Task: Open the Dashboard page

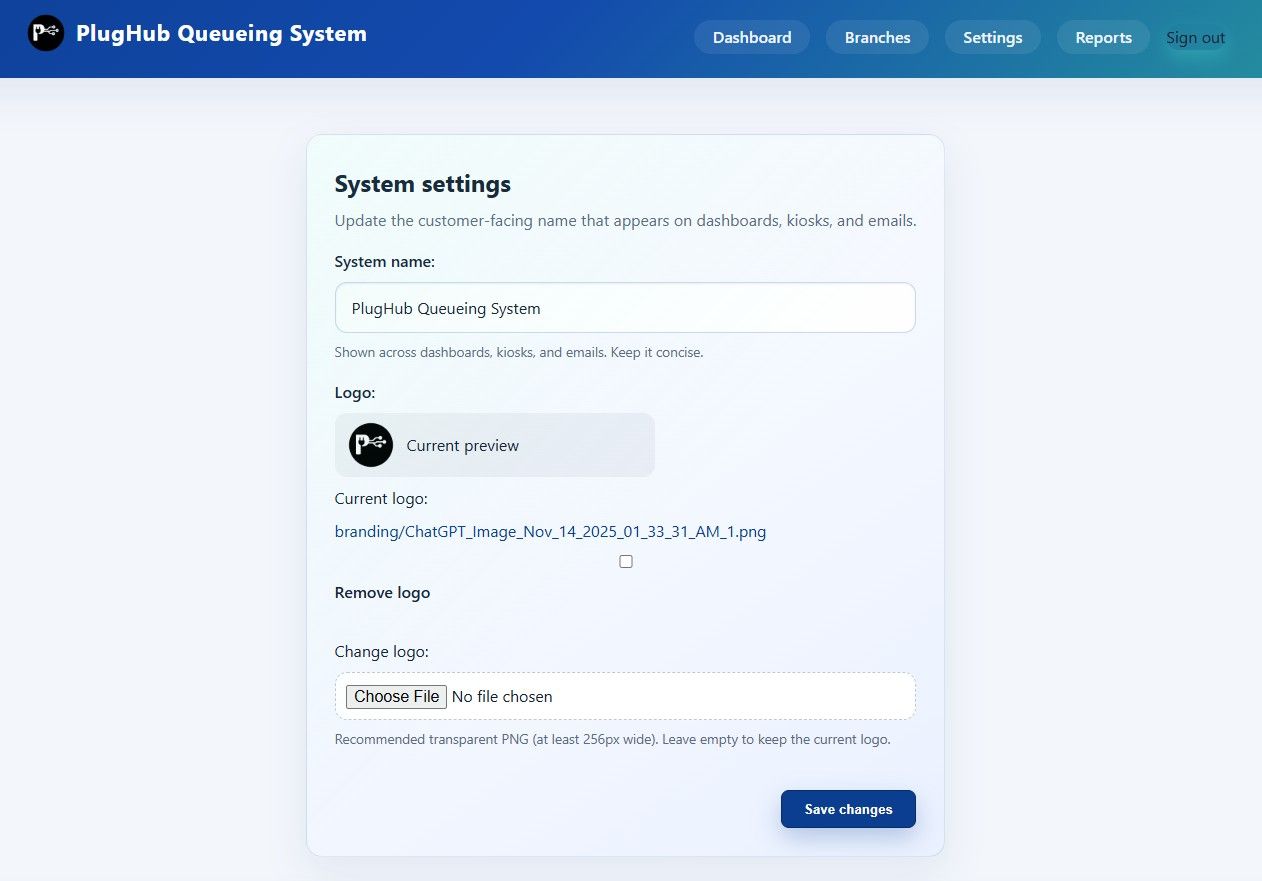Action: tap(752, 38)
